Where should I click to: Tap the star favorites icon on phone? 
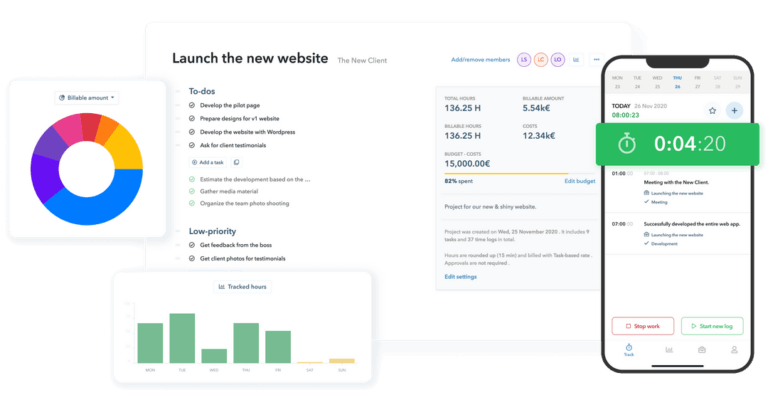coord(712,111)
